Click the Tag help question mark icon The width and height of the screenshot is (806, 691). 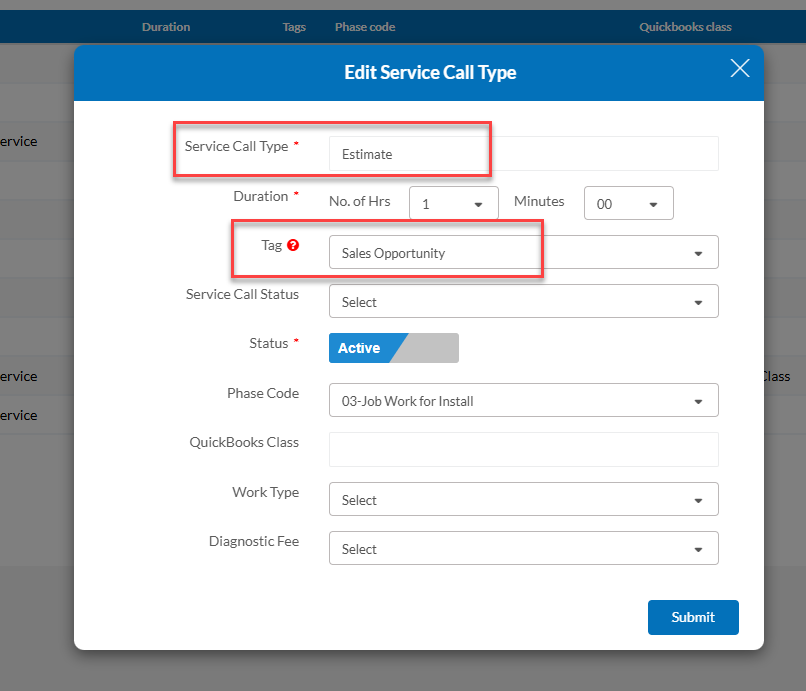[x=293, y=245]
